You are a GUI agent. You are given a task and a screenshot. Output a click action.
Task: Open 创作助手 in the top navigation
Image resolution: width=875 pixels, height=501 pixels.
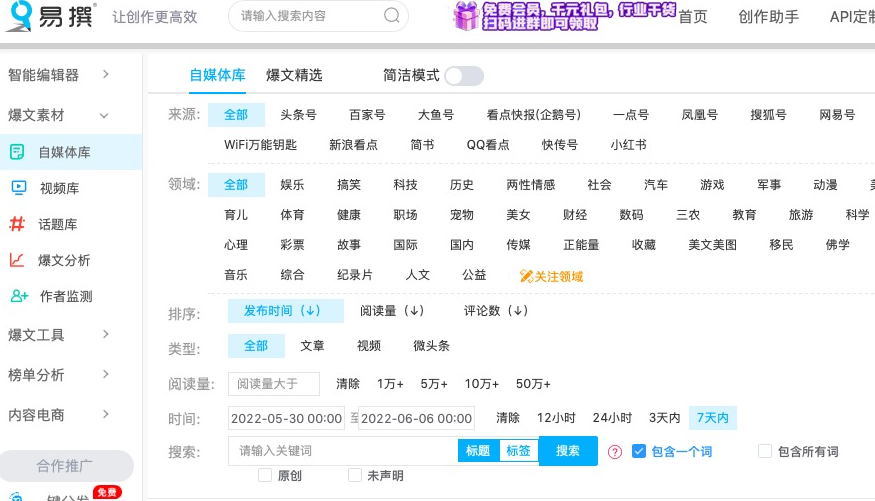click(x=768, y=17)
